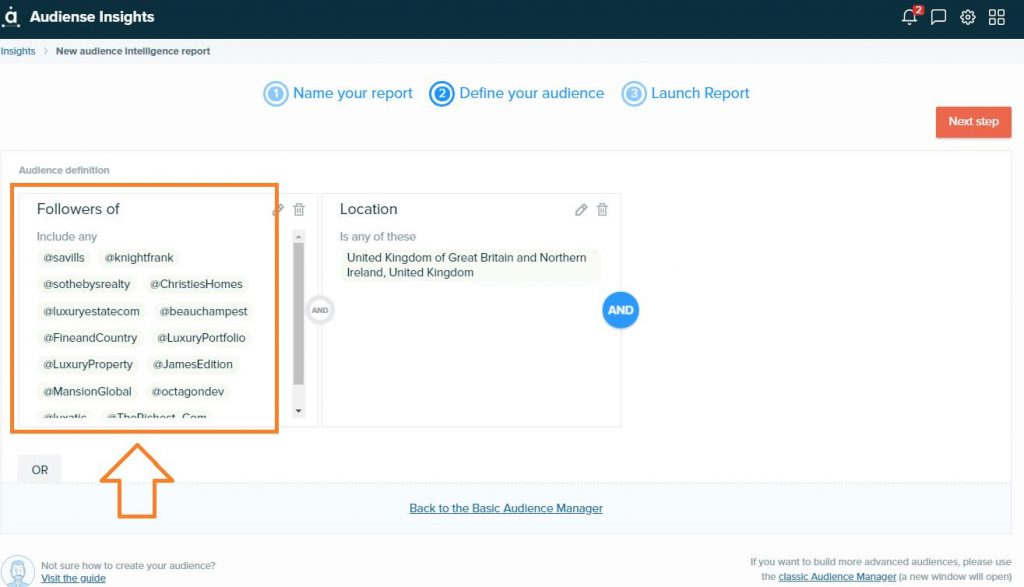Navigate to Insights breadcrumb
1024x587 pixels.
pos(18,51)
